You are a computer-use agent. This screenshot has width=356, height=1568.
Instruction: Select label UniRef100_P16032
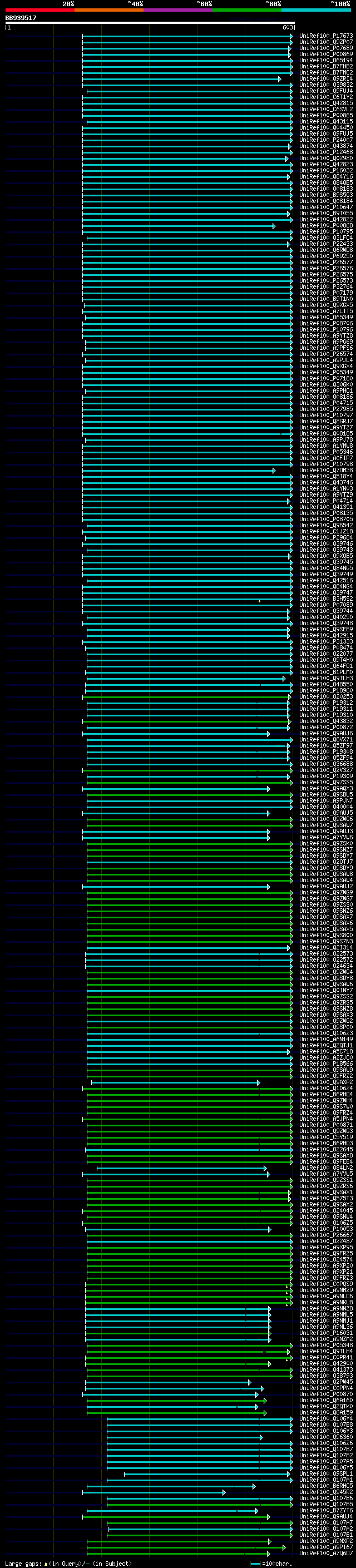pos(326,171)
